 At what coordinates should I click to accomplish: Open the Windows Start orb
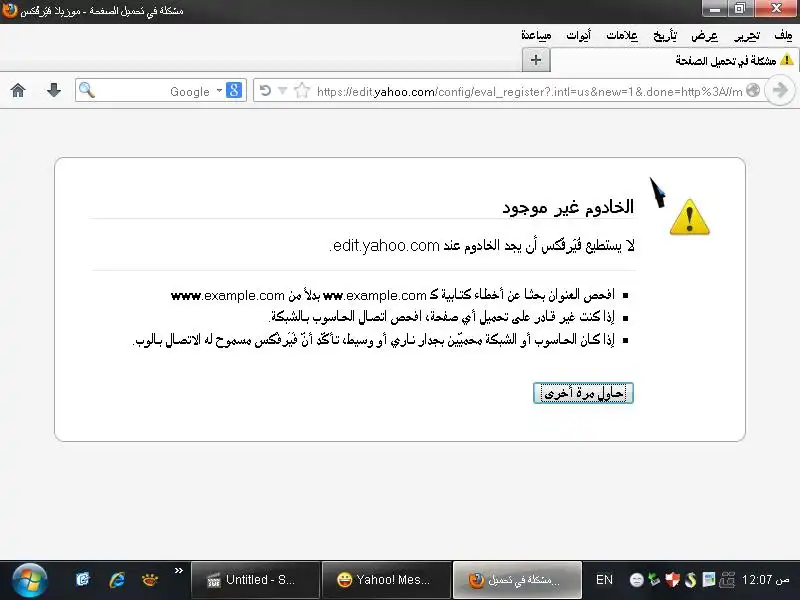click(x=30, y=580)
